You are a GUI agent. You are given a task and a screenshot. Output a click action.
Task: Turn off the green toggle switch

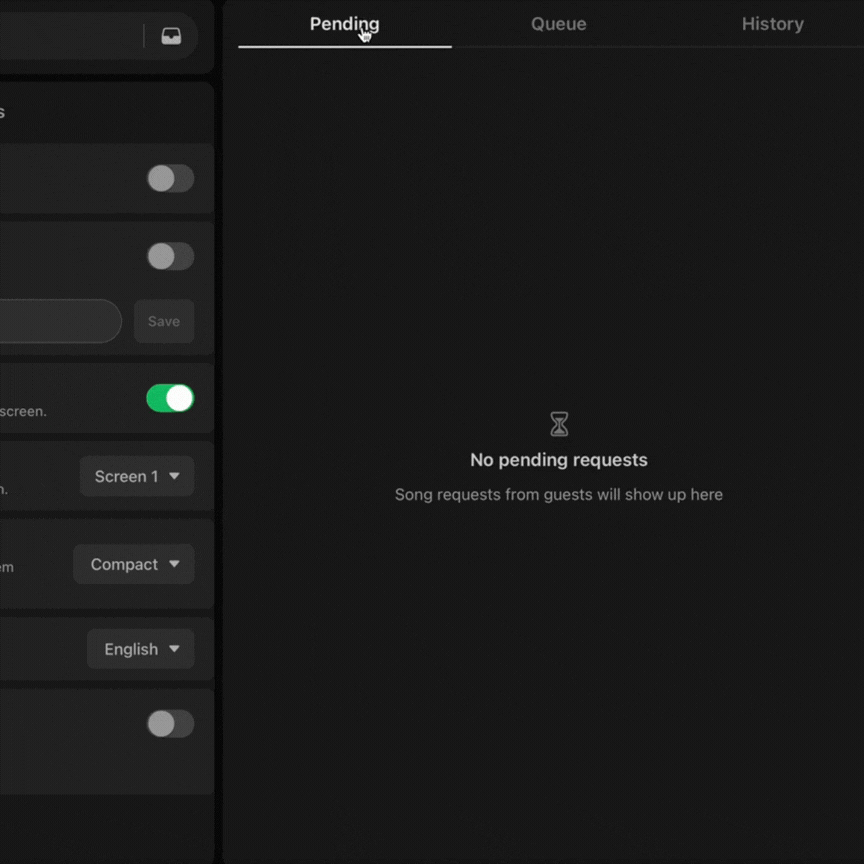[170, 398]
